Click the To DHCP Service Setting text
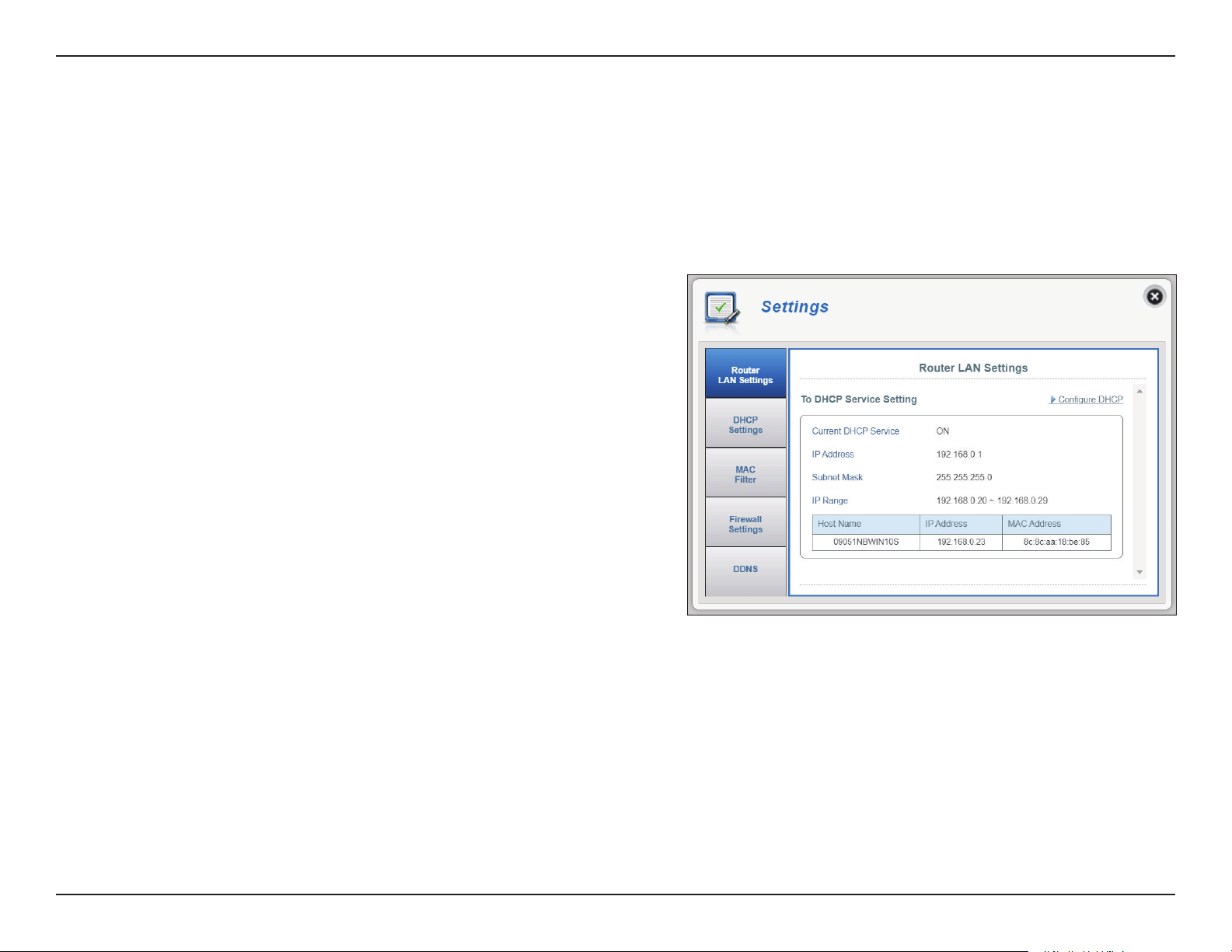This screenshot has width=1232, height=952. pyautogui.click(x=859, y=399)
